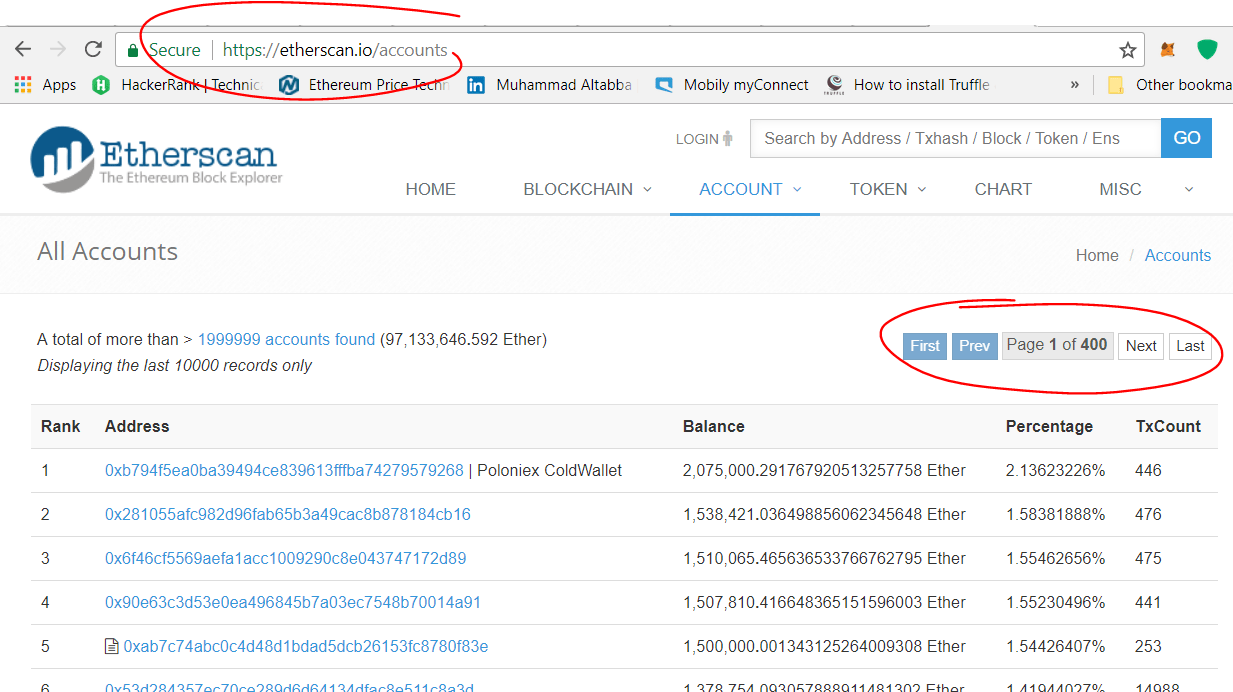Open the CHART section
This screenshot has height=692, width=1233.
point(1002,189)
